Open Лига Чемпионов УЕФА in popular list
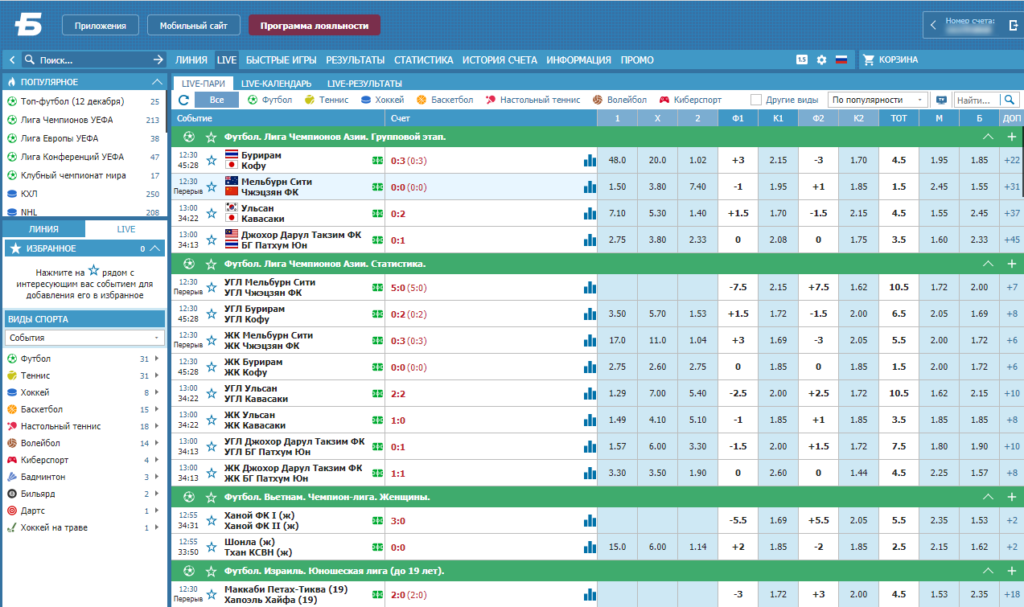The image size is (1024, 607). pos(67,120)
